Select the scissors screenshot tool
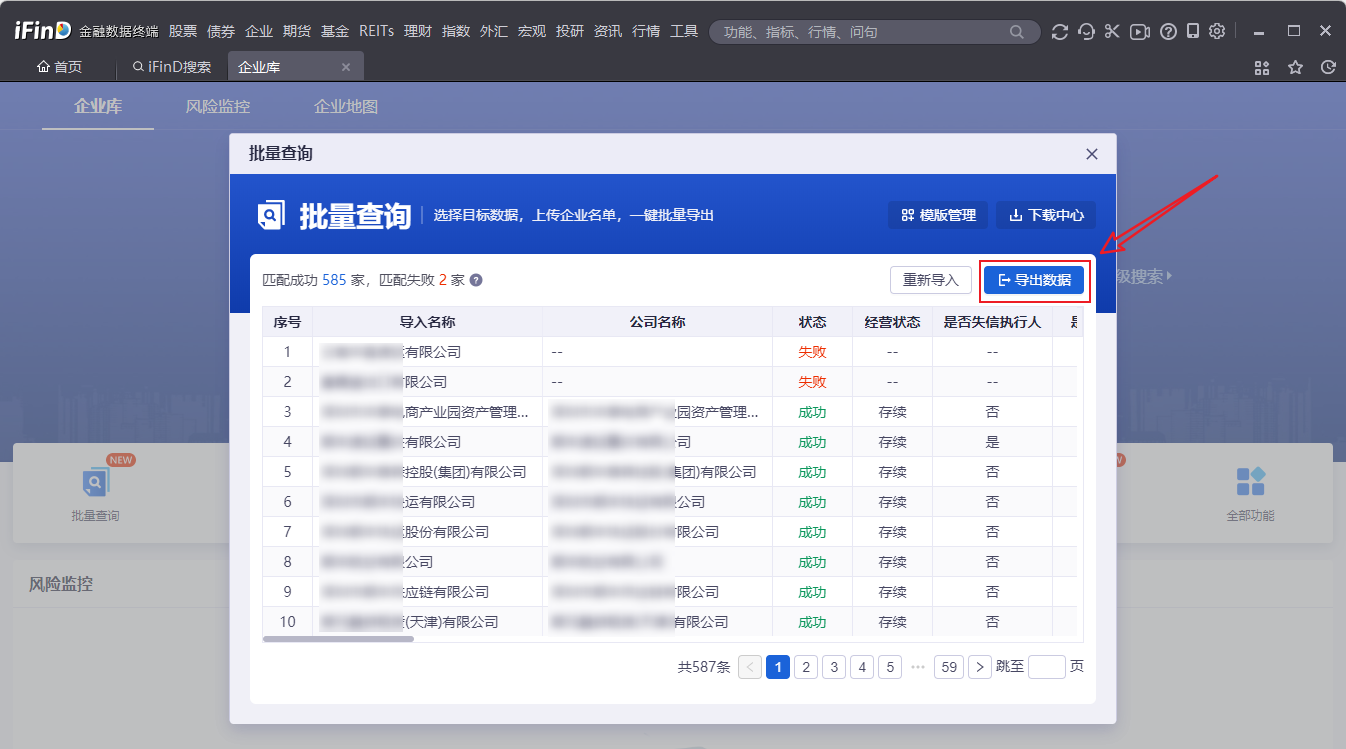1346x749 pixels. click(x=1112, y=32)
